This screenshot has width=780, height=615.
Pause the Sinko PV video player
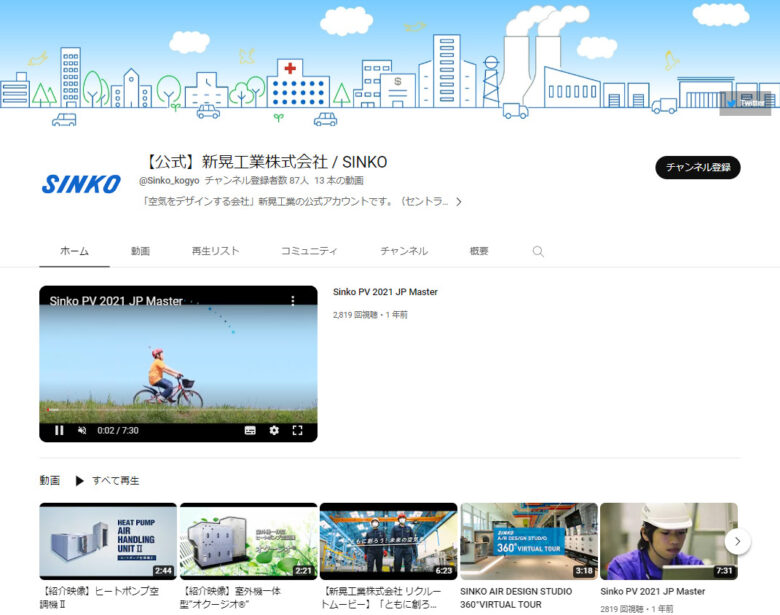click(59, 430)
